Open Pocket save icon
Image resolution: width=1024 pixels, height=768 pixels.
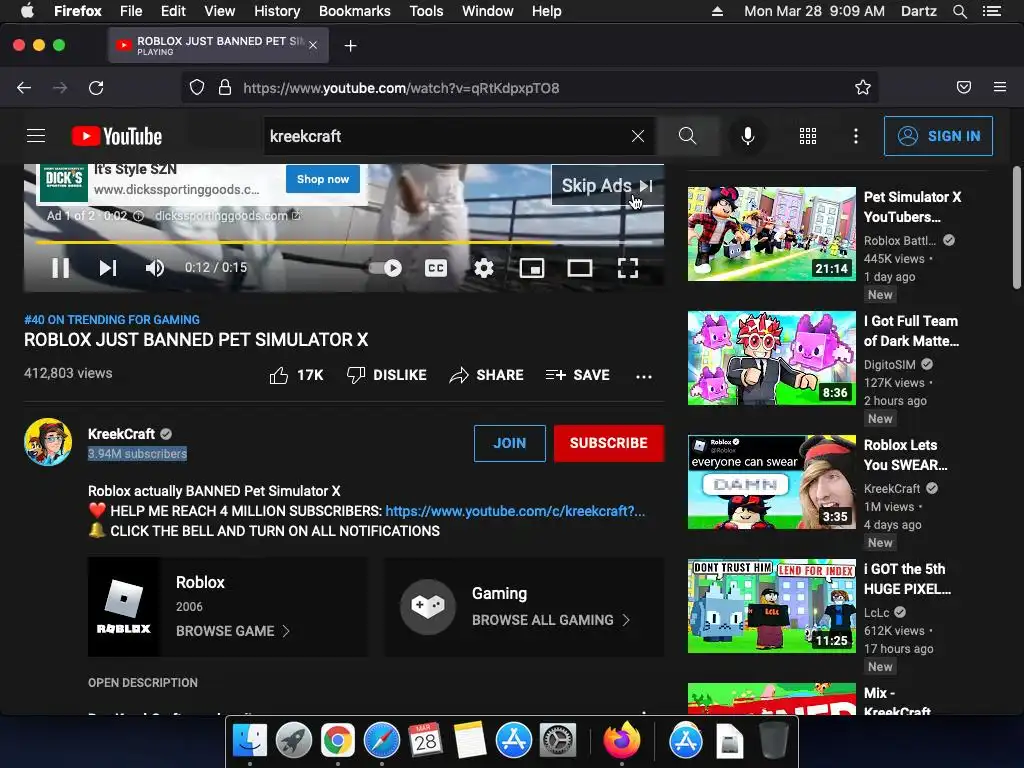coord(963,88)
